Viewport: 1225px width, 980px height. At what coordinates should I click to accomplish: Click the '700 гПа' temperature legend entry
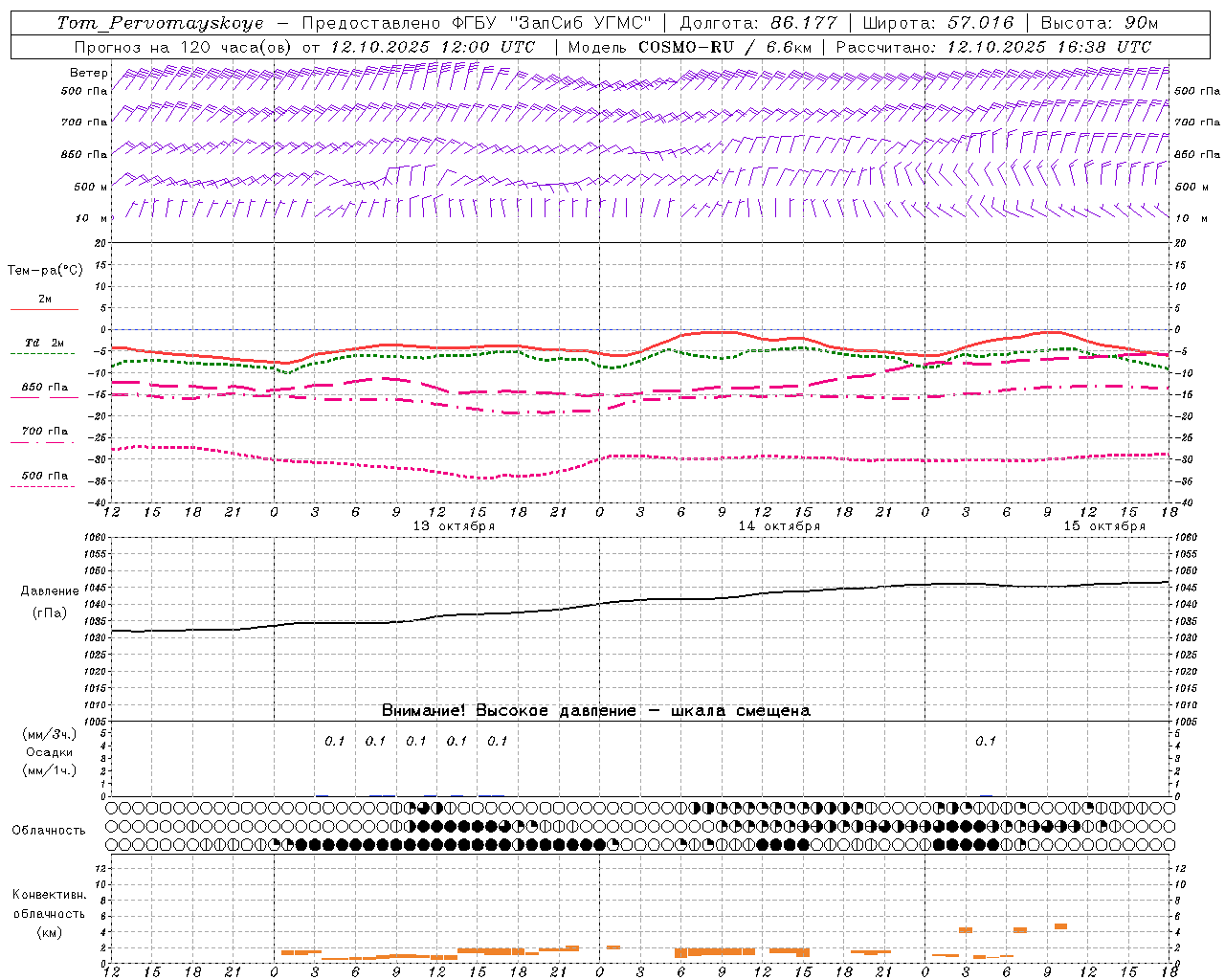click(45, 432)
